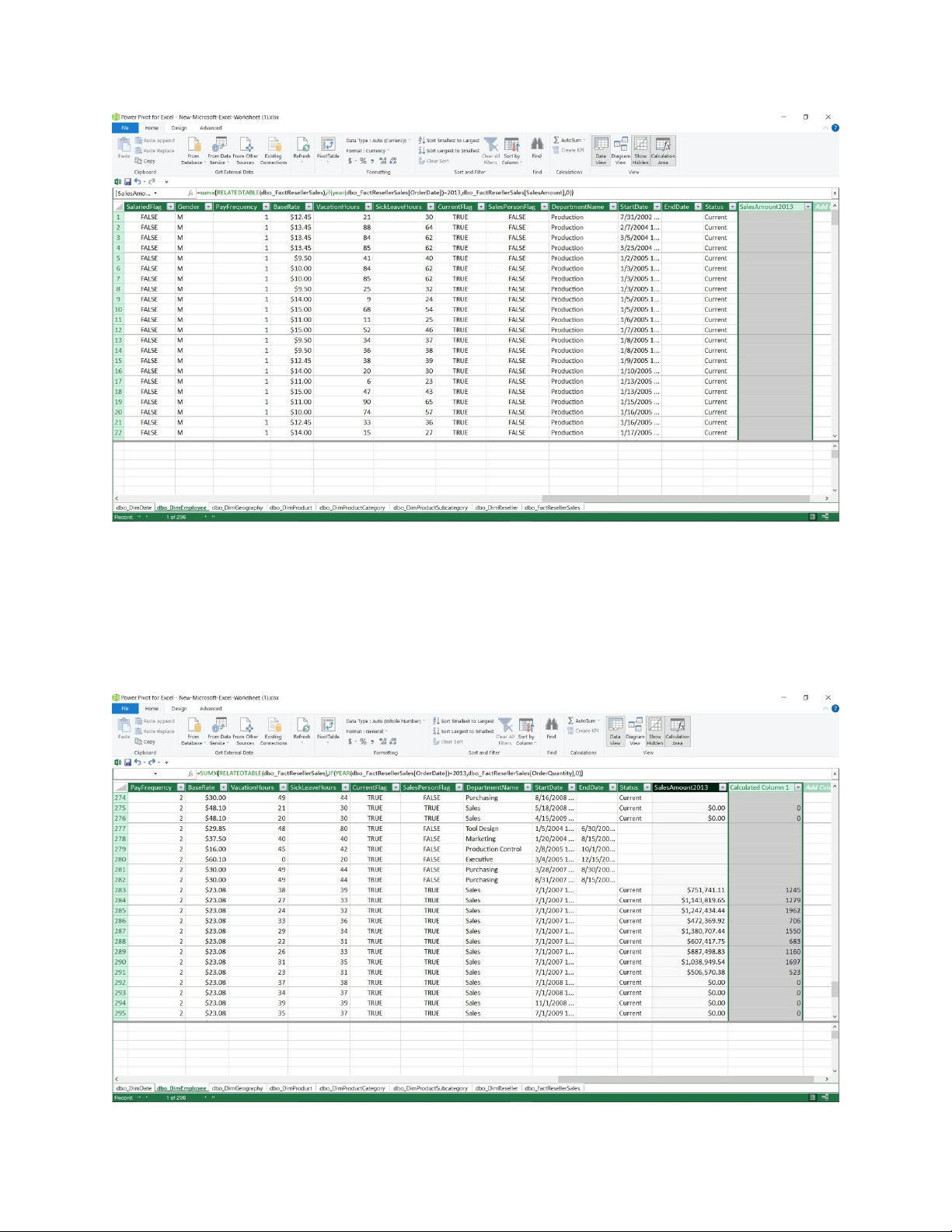The width and height of the screenshot is (952, 1232).
Task: Click the SUMX OrderQuantity formula bar
Action: coord(389,773)
